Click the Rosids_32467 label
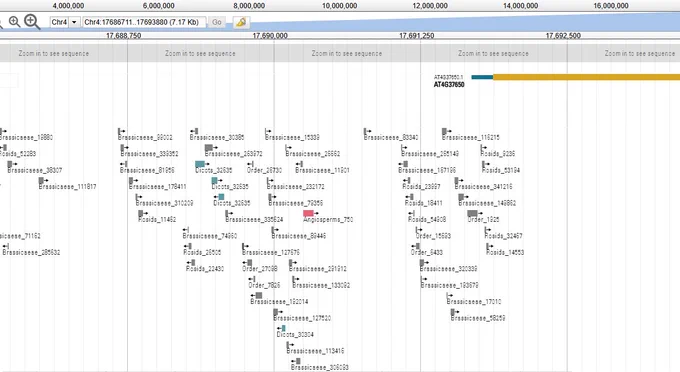The height and width of the screenshot is (372, 680). pyautogui.click(x=503, y=236)
